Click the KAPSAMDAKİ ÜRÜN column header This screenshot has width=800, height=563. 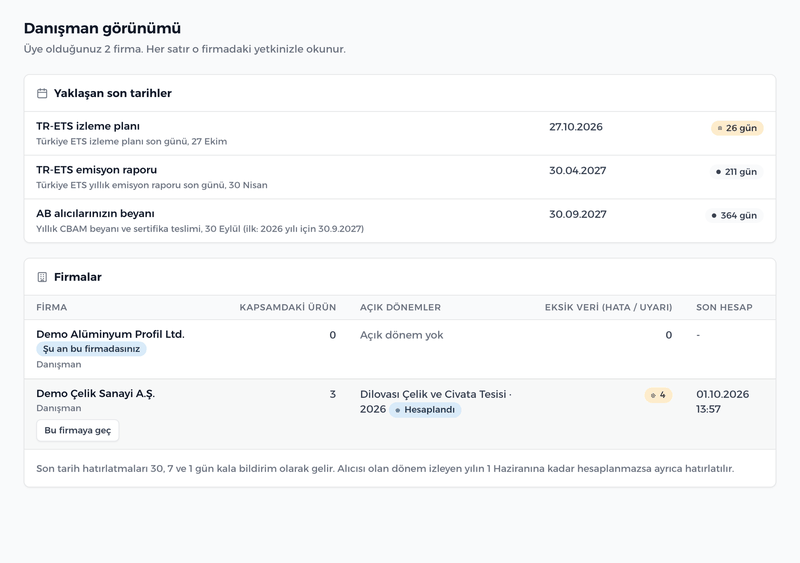[288, 308]
